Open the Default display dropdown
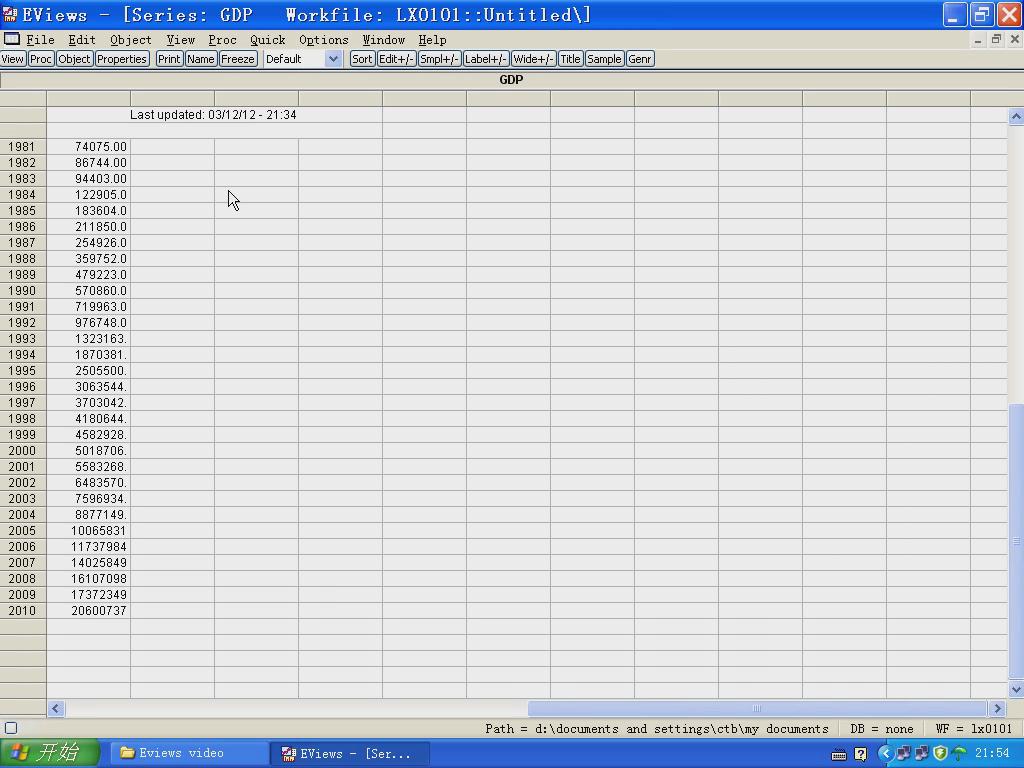The image size is (1024, 768). (x=333, y=59)
